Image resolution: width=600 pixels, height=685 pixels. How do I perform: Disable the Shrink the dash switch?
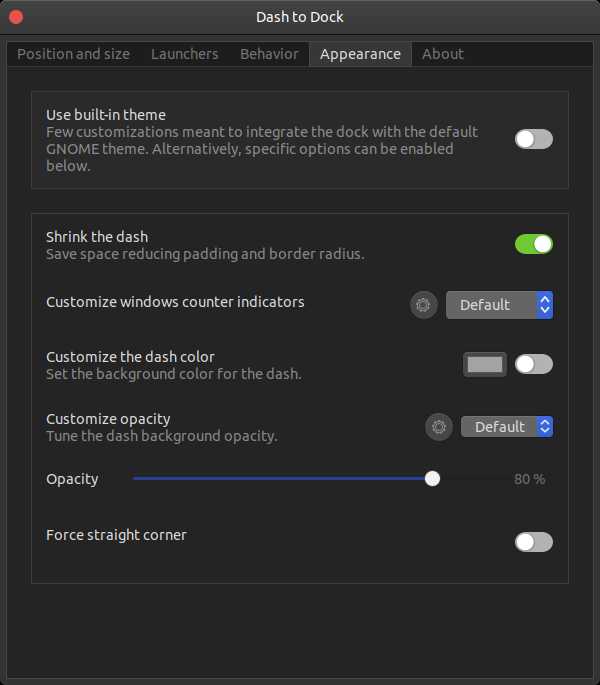tap(533, 244)
